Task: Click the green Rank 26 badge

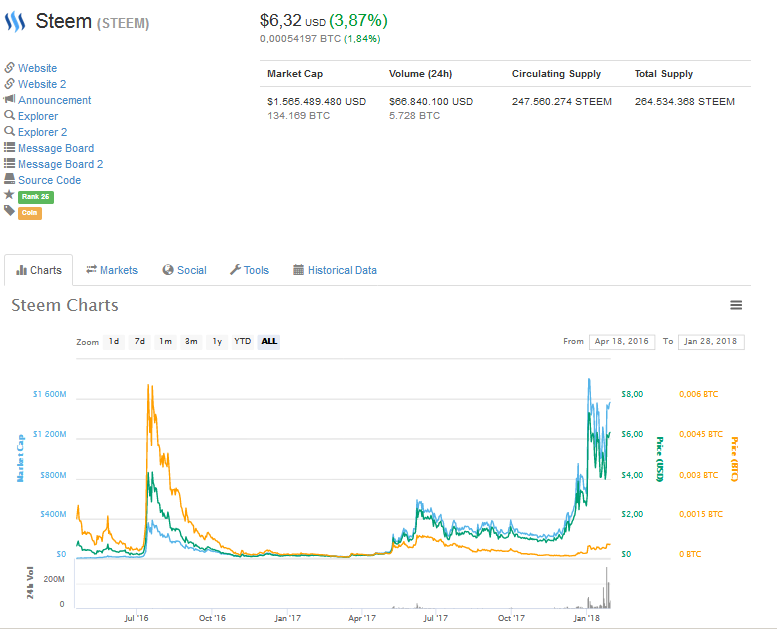Action: (36, 197)
